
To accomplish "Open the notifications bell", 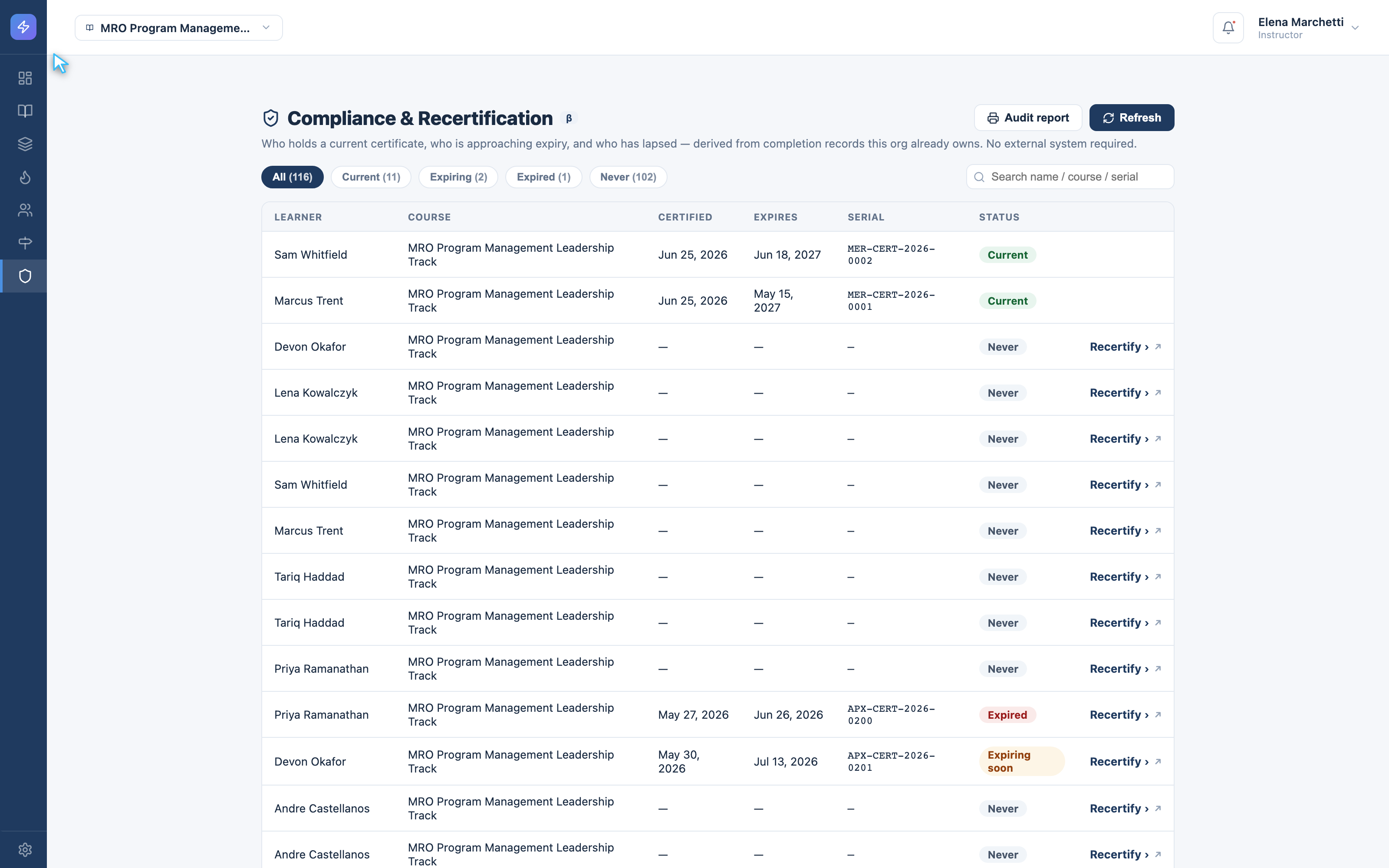I will [x=1228, y=27].
